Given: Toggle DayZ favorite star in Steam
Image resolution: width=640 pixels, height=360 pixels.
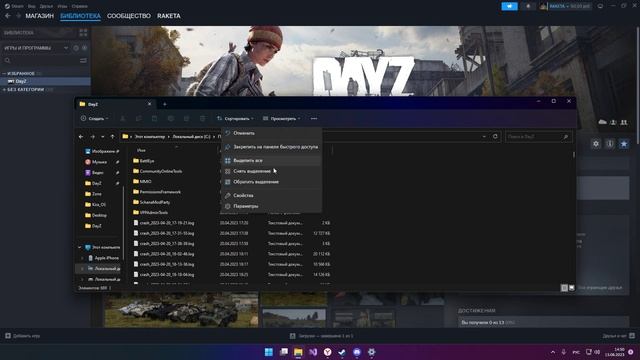Looking at the screenshot, I should coord(624,144).
